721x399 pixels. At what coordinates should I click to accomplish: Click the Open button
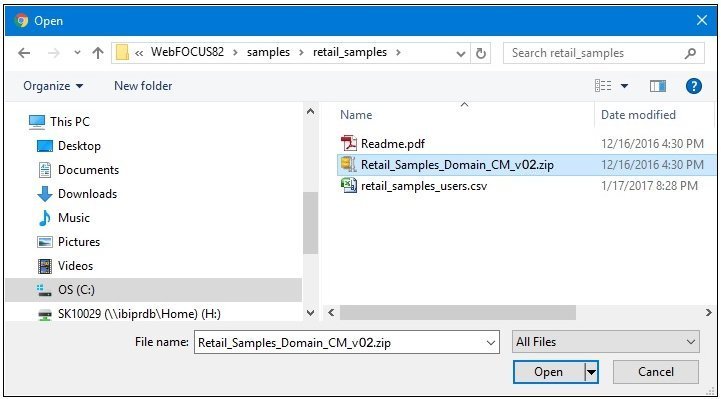[548, 372]
